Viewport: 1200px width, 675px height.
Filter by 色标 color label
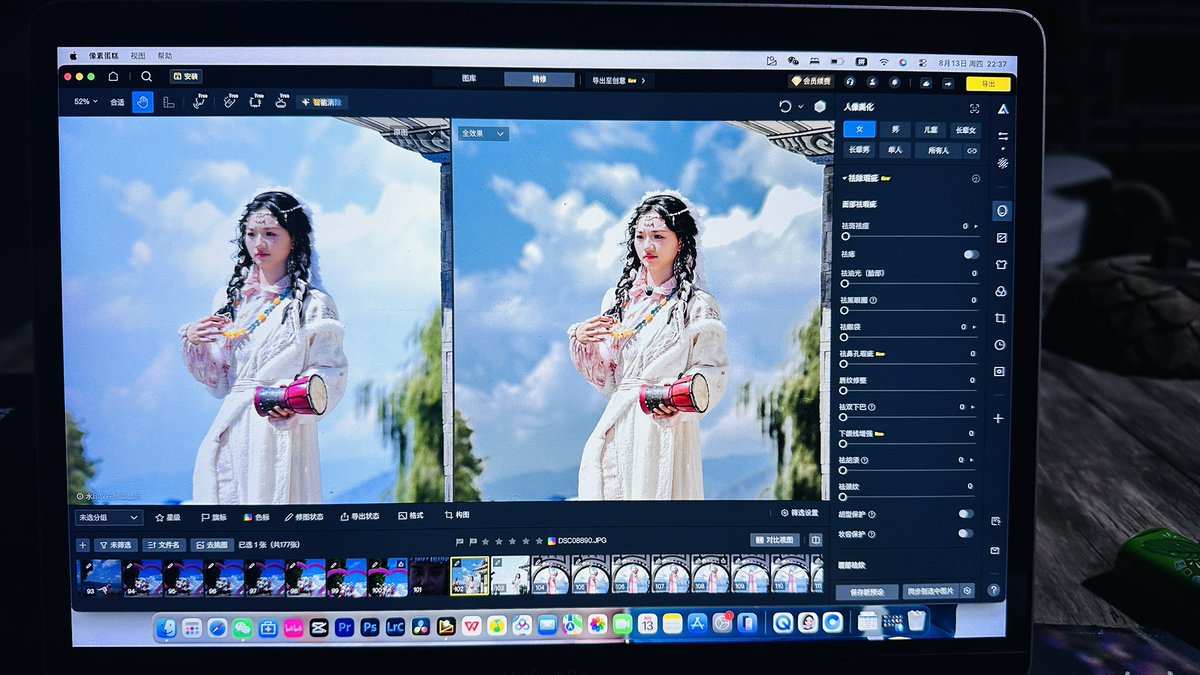coord(257,517)
